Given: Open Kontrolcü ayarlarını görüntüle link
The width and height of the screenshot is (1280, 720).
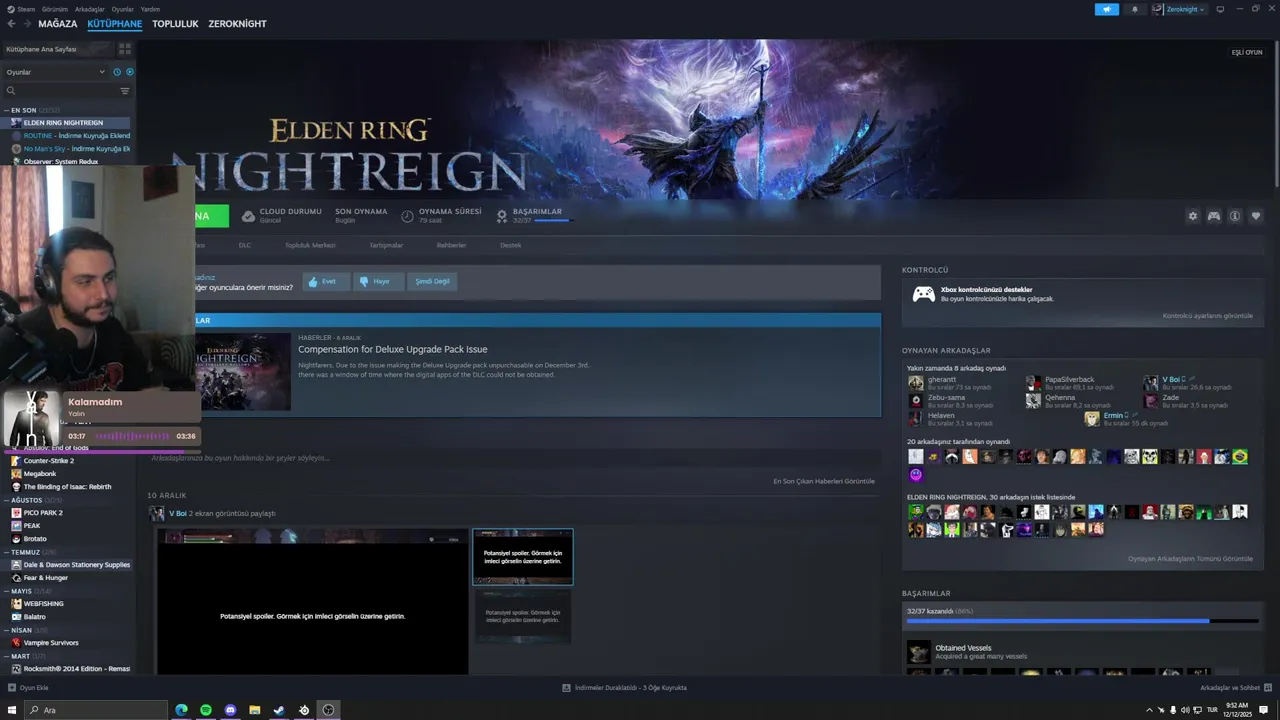Looking at the screenshot, I should tap(1207, 316).
